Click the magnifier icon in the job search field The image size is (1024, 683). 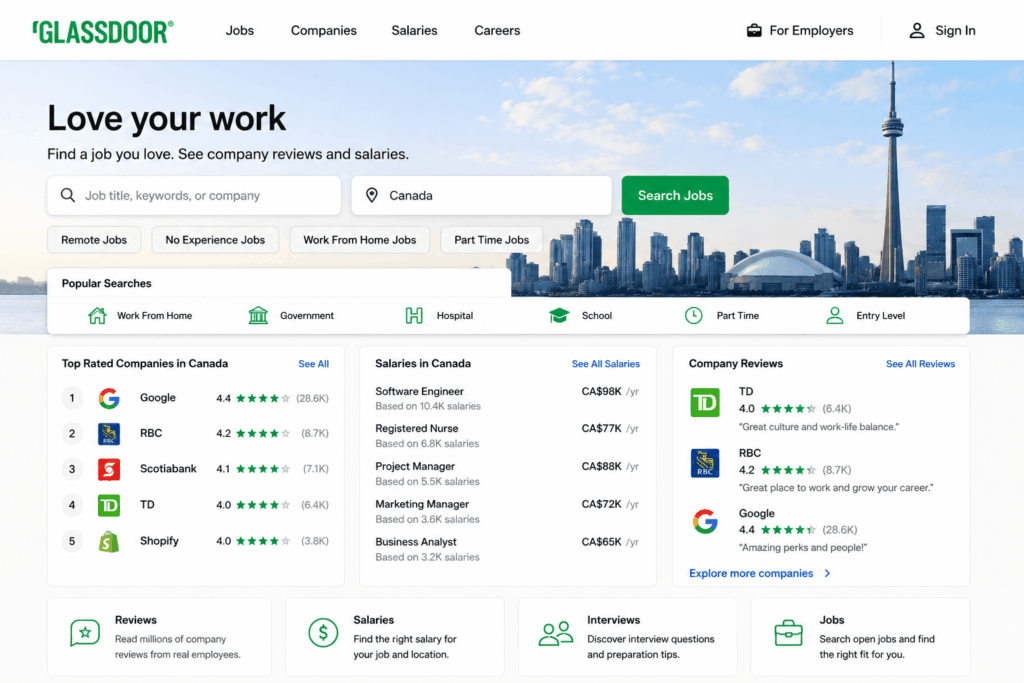[x=68, y=195]
